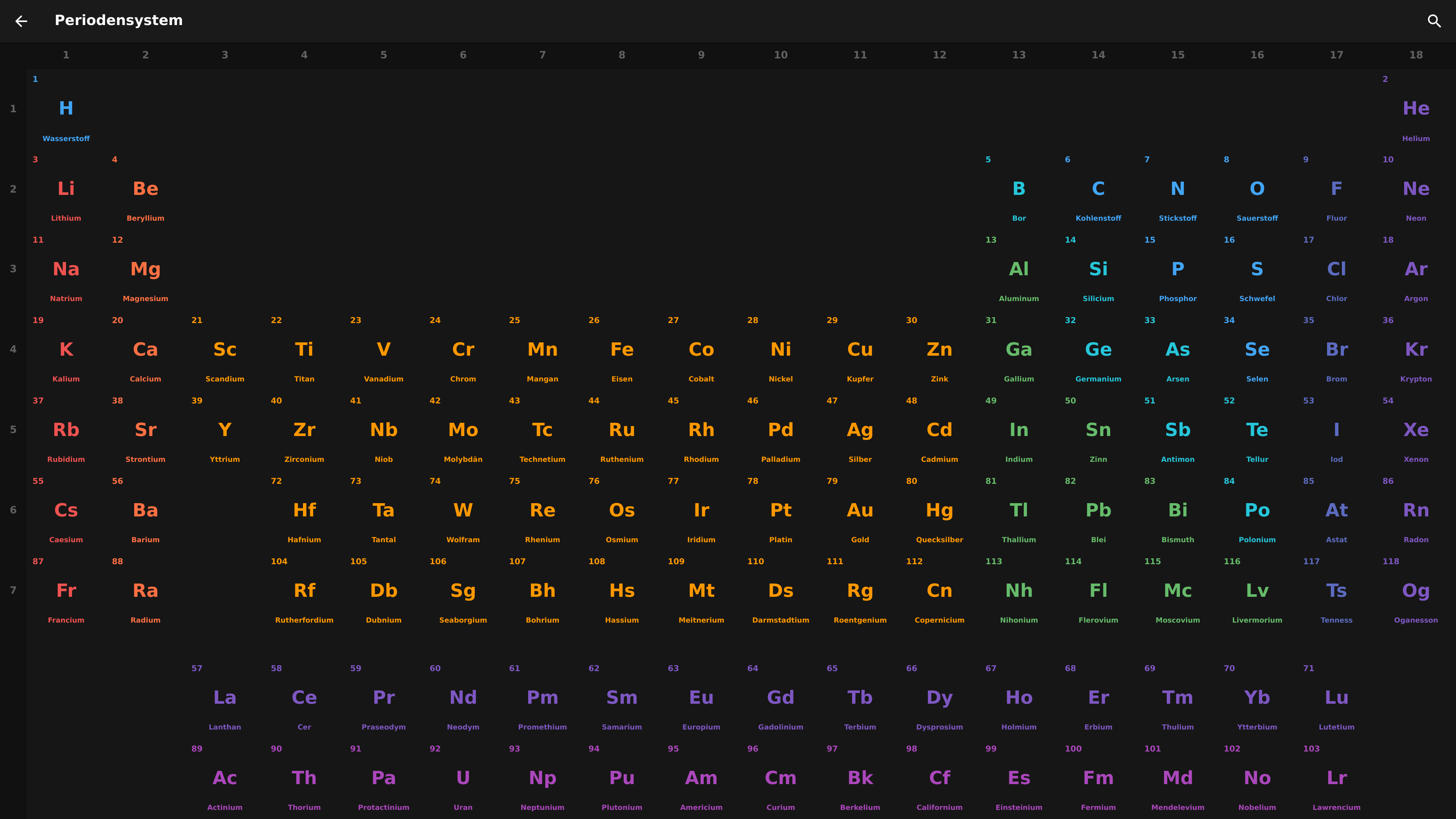Select the Calcium (Ca) element
1456x819 pixels.
[145, 349]
